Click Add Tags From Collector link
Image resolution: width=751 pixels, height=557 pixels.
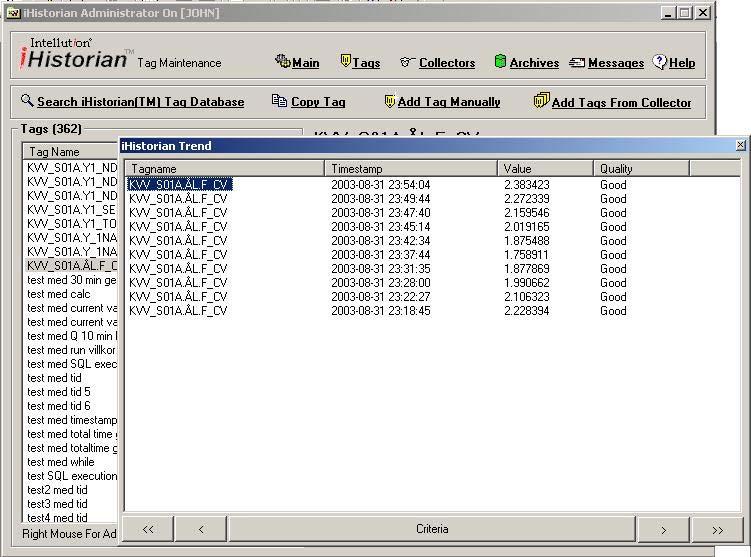tap(621, 102)
